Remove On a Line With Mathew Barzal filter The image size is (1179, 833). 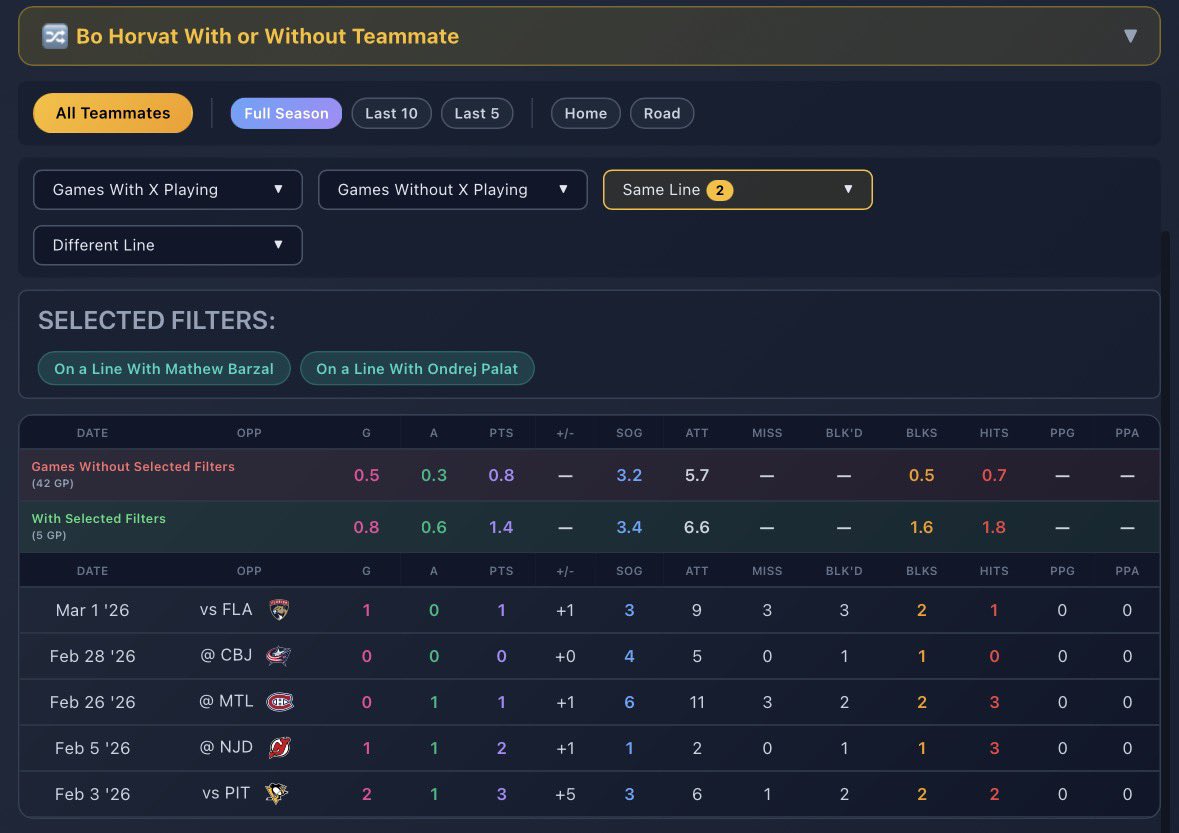(x=164, y=368)
